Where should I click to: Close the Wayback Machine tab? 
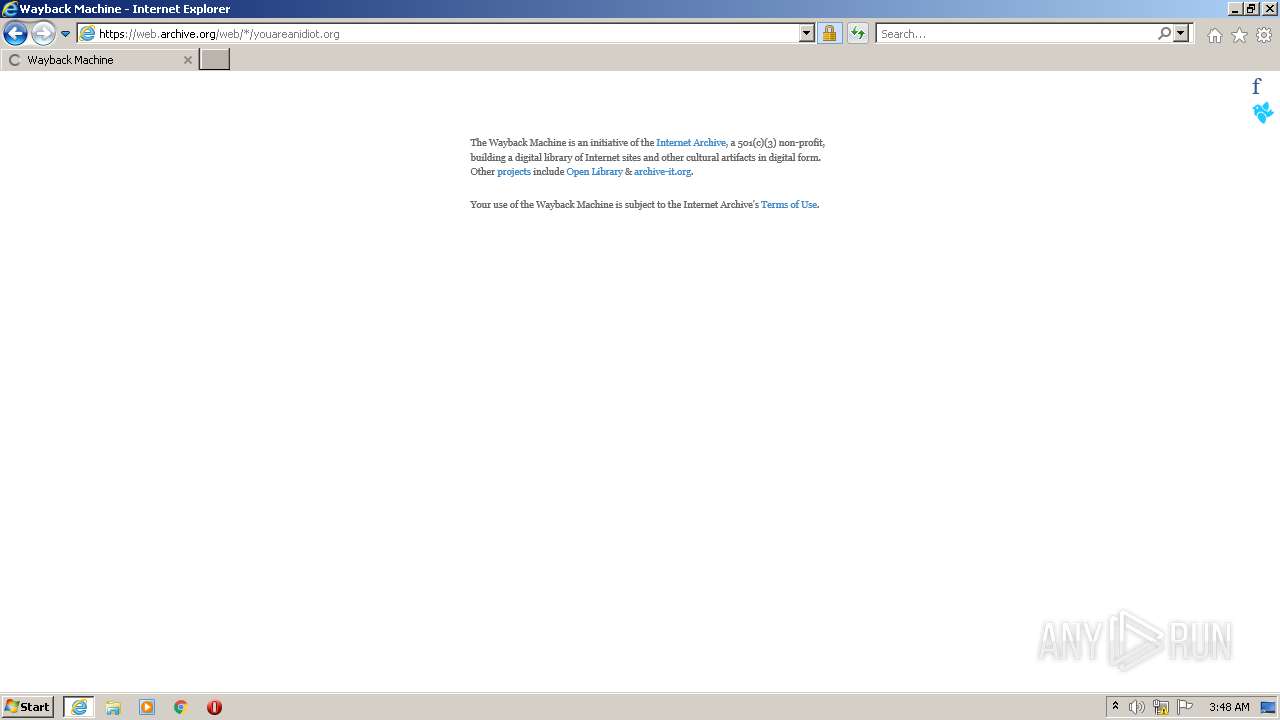(x=187, y=60)
